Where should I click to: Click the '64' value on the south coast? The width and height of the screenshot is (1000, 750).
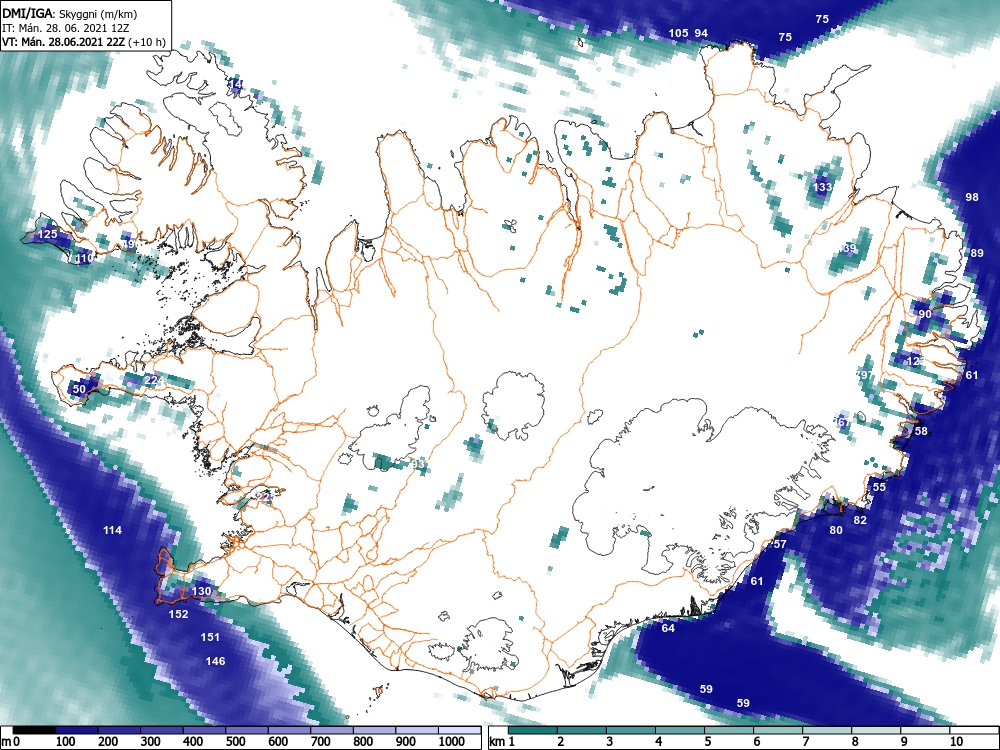(668, 628)
